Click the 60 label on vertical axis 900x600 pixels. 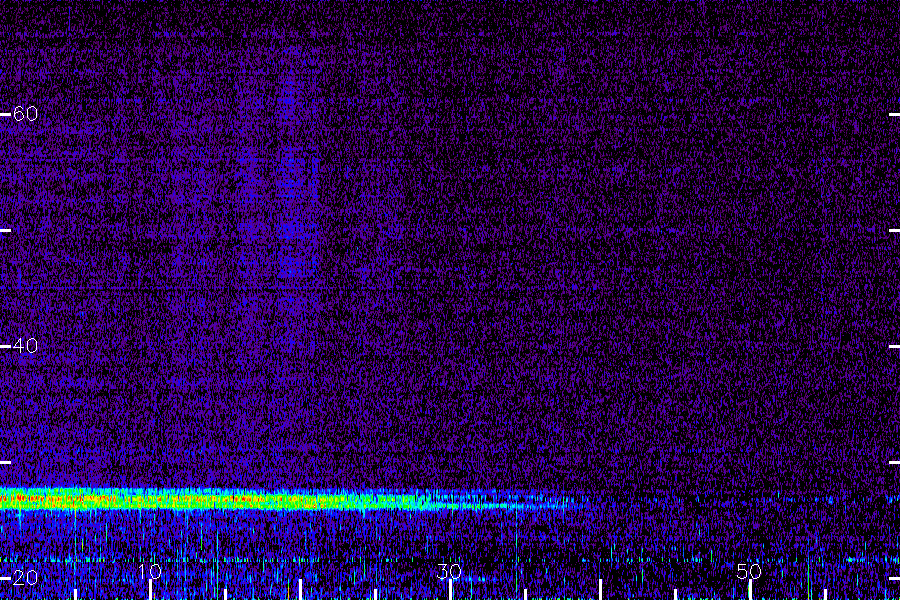tap(25, 114)
